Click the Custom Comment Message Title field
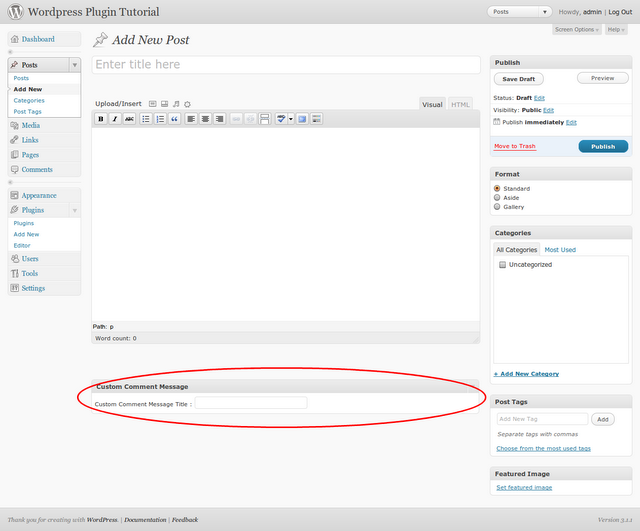The height and width of the screenshot is (531, 640). (251, 403)
